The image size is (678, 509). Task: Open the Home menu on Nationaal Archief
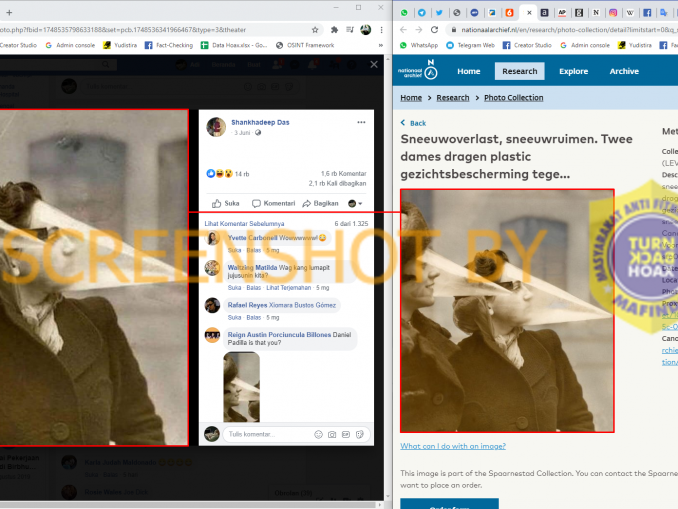469,71
